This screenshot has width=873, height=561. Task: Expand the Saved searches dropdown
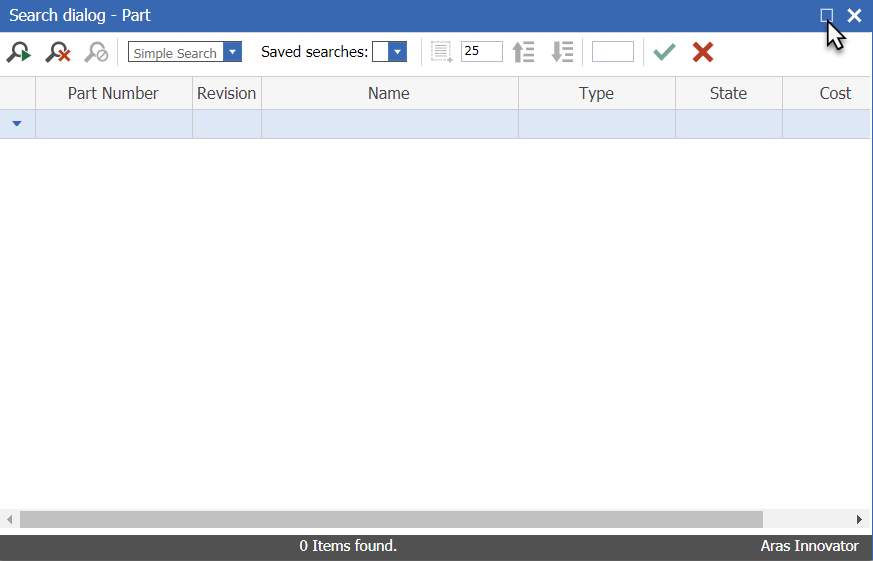(x=397, y=52)
